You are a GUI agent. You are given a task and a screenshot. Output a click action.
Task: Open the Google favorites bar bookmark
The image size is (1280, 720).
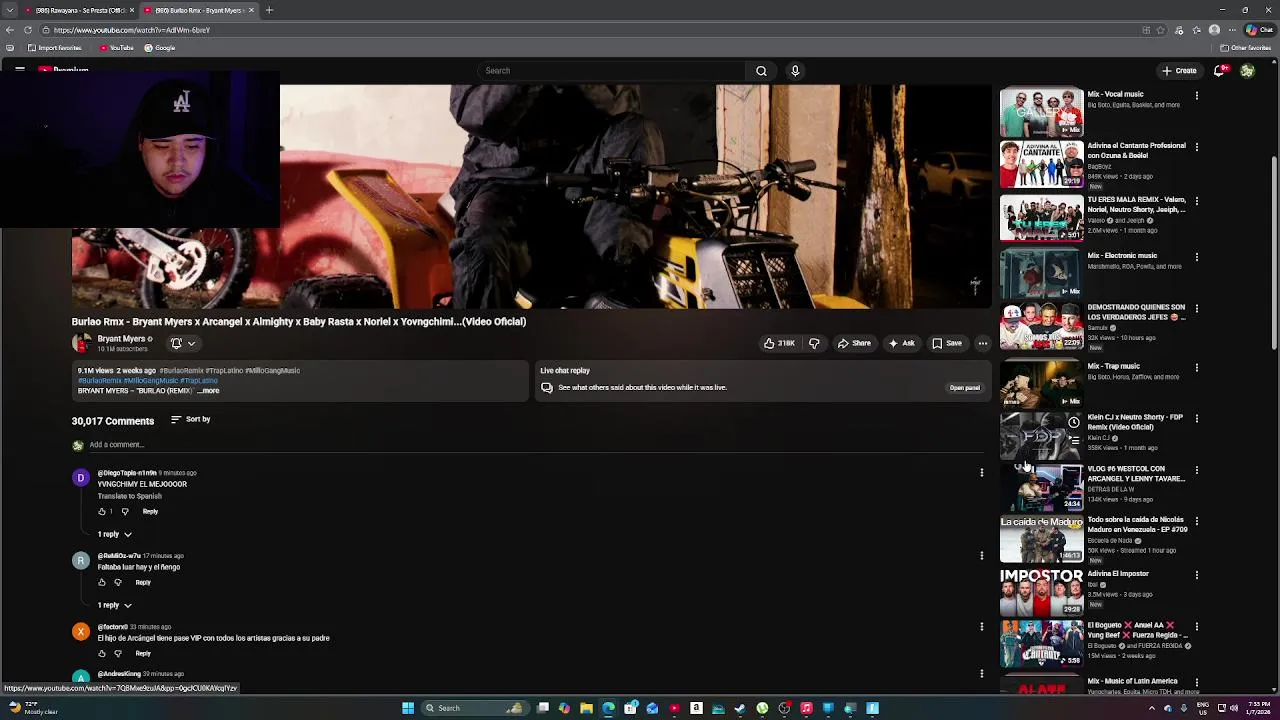point(159,48)
